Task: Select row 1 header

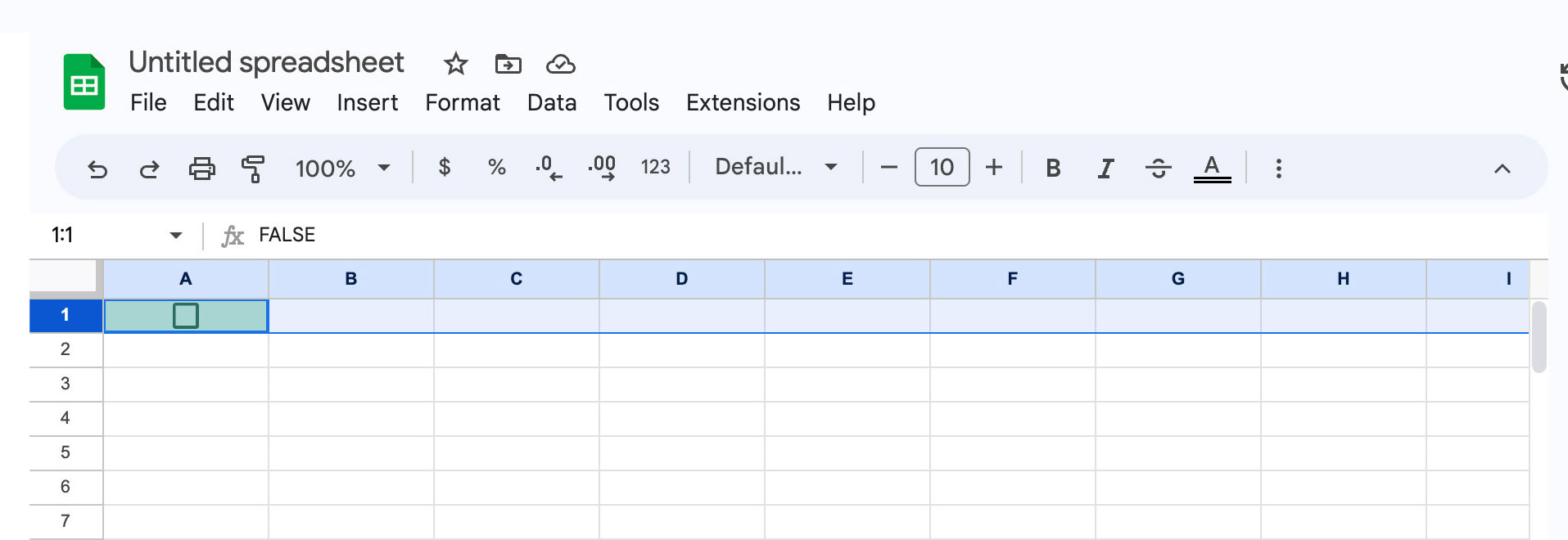Action: pyautogui.click(x=66, y=316)
